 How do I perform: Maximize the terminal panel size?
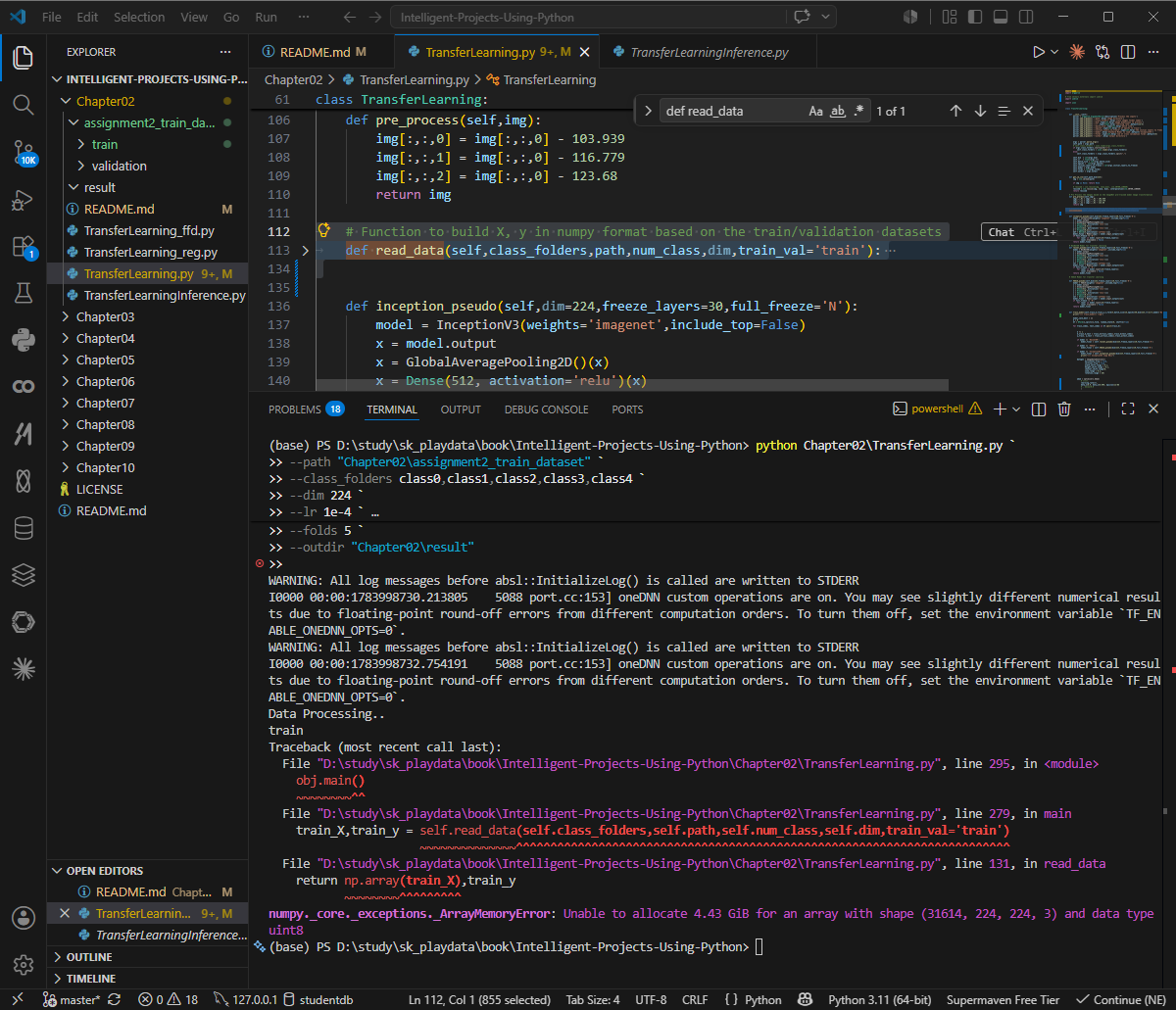pyautogui.click(x=1128, y=409)
